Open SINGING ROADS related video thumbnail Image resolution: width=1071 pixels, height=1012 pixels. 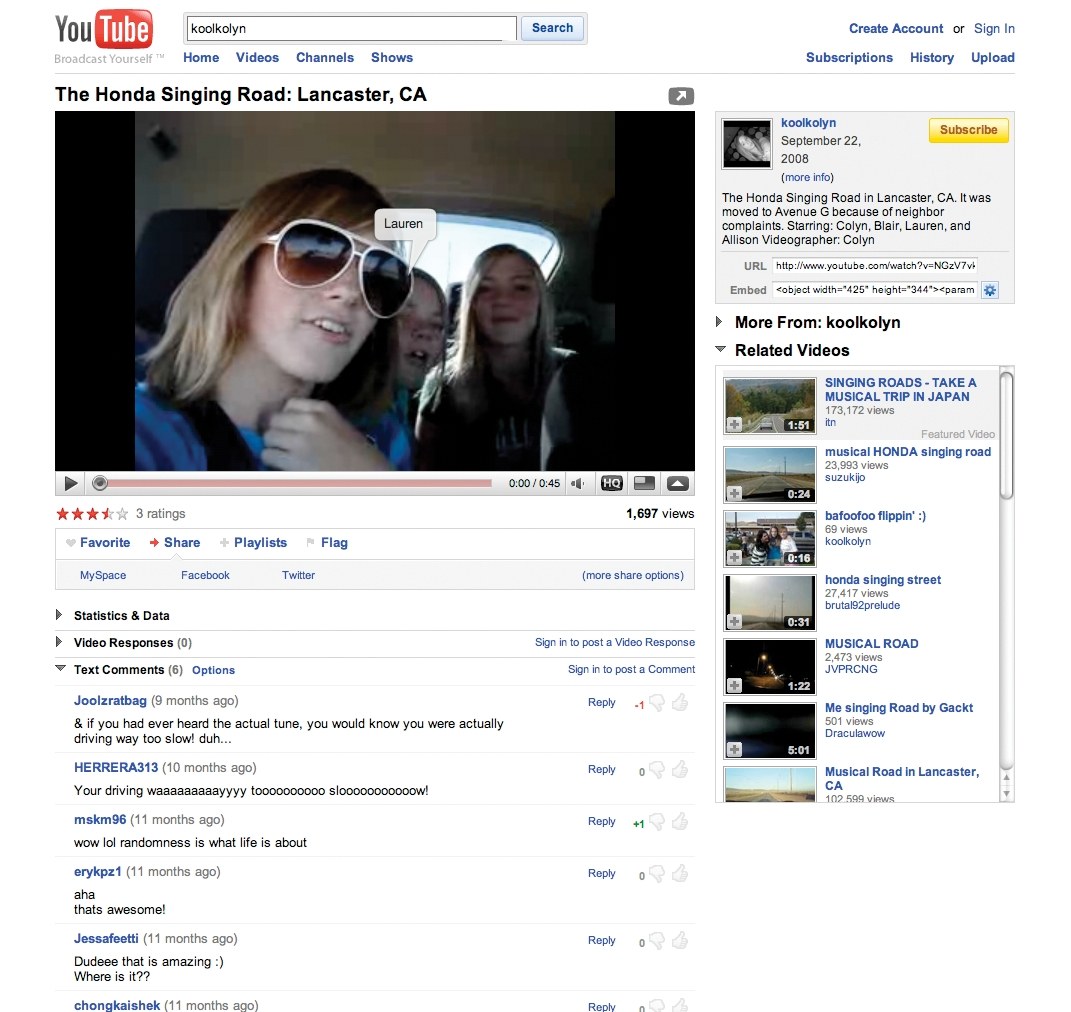(770, 406)
